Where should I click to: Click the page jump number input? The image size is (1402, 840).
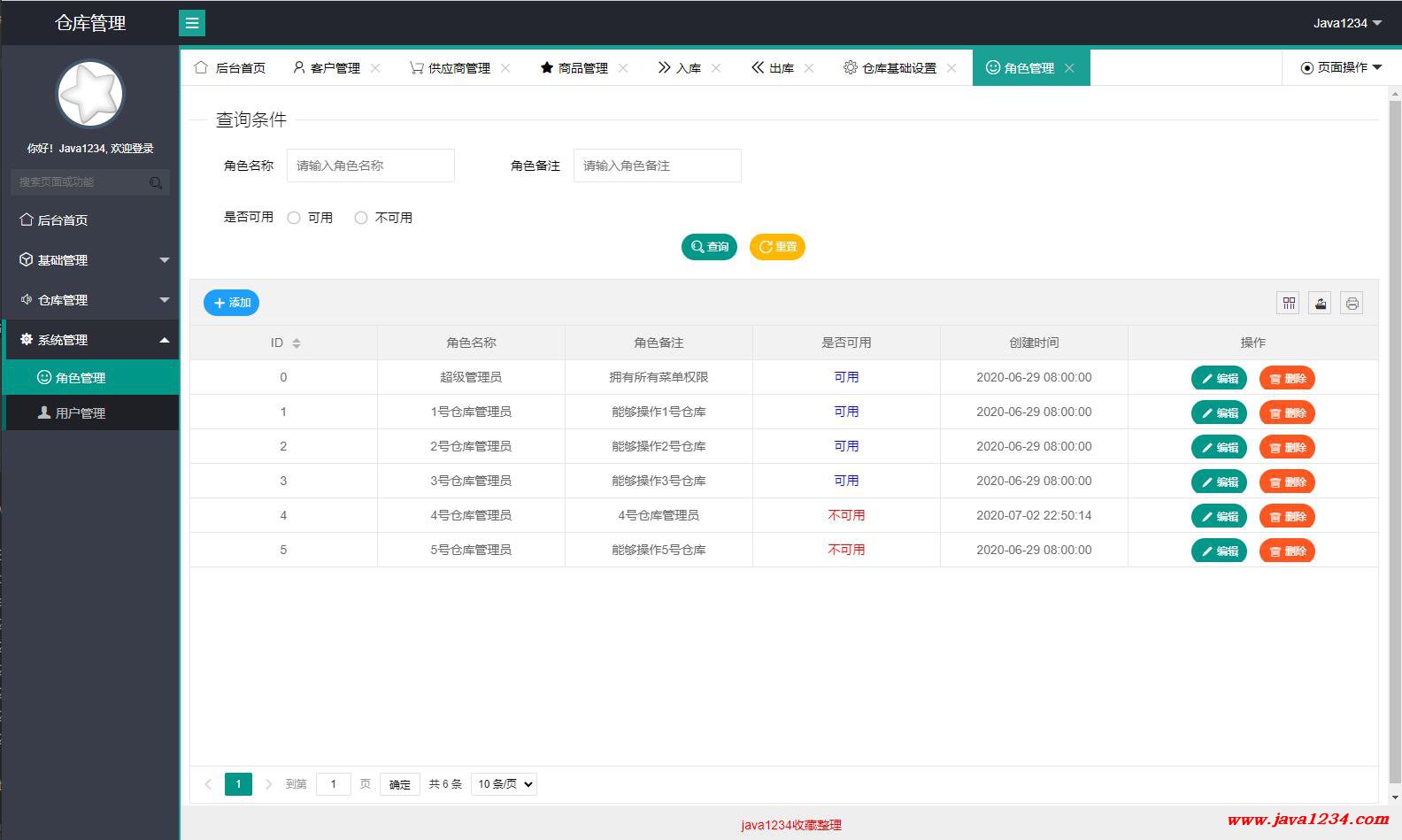tap(334, 784)
